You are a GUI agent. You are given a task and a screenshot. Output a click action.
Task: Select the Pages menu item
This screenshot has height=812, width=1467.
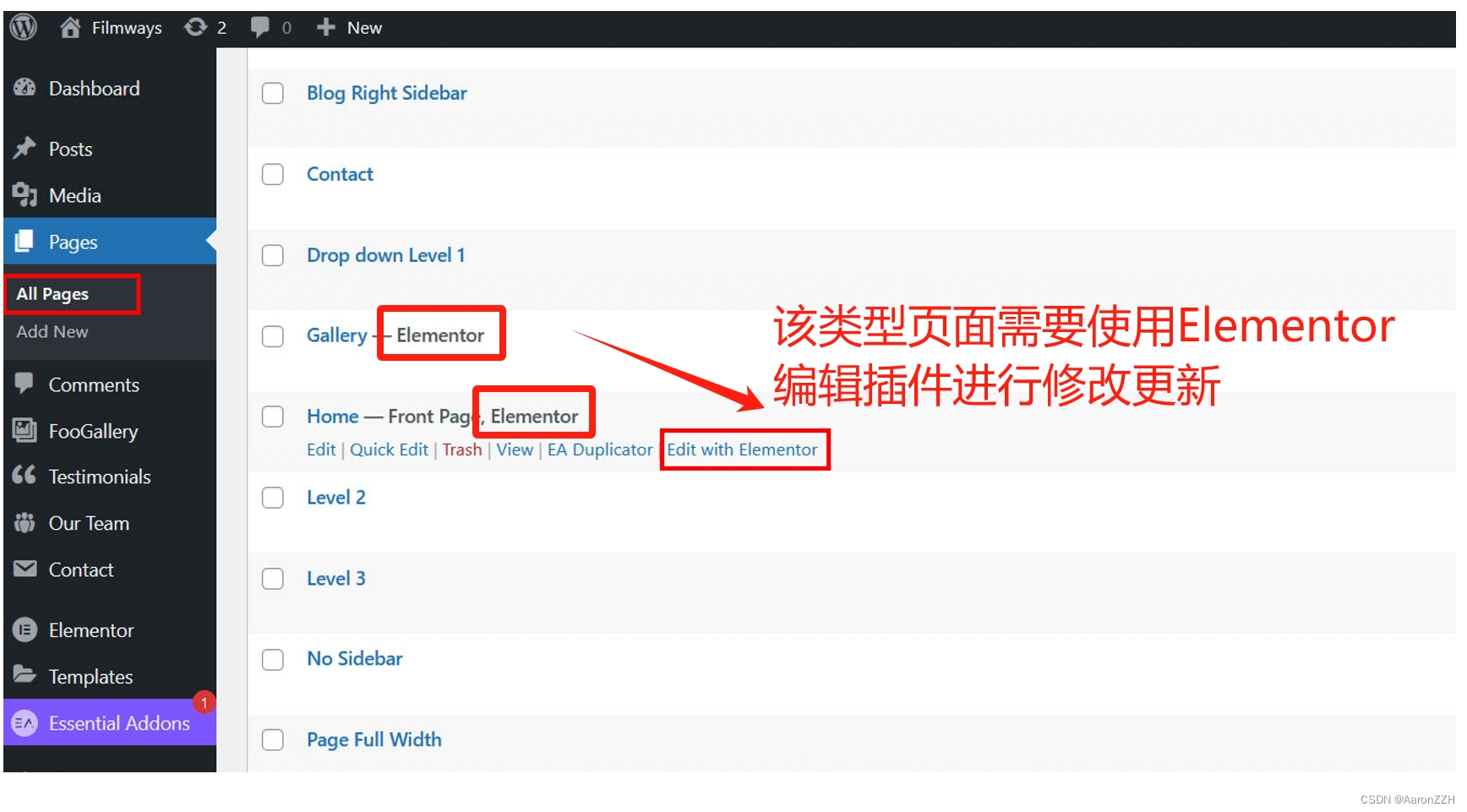110,242
